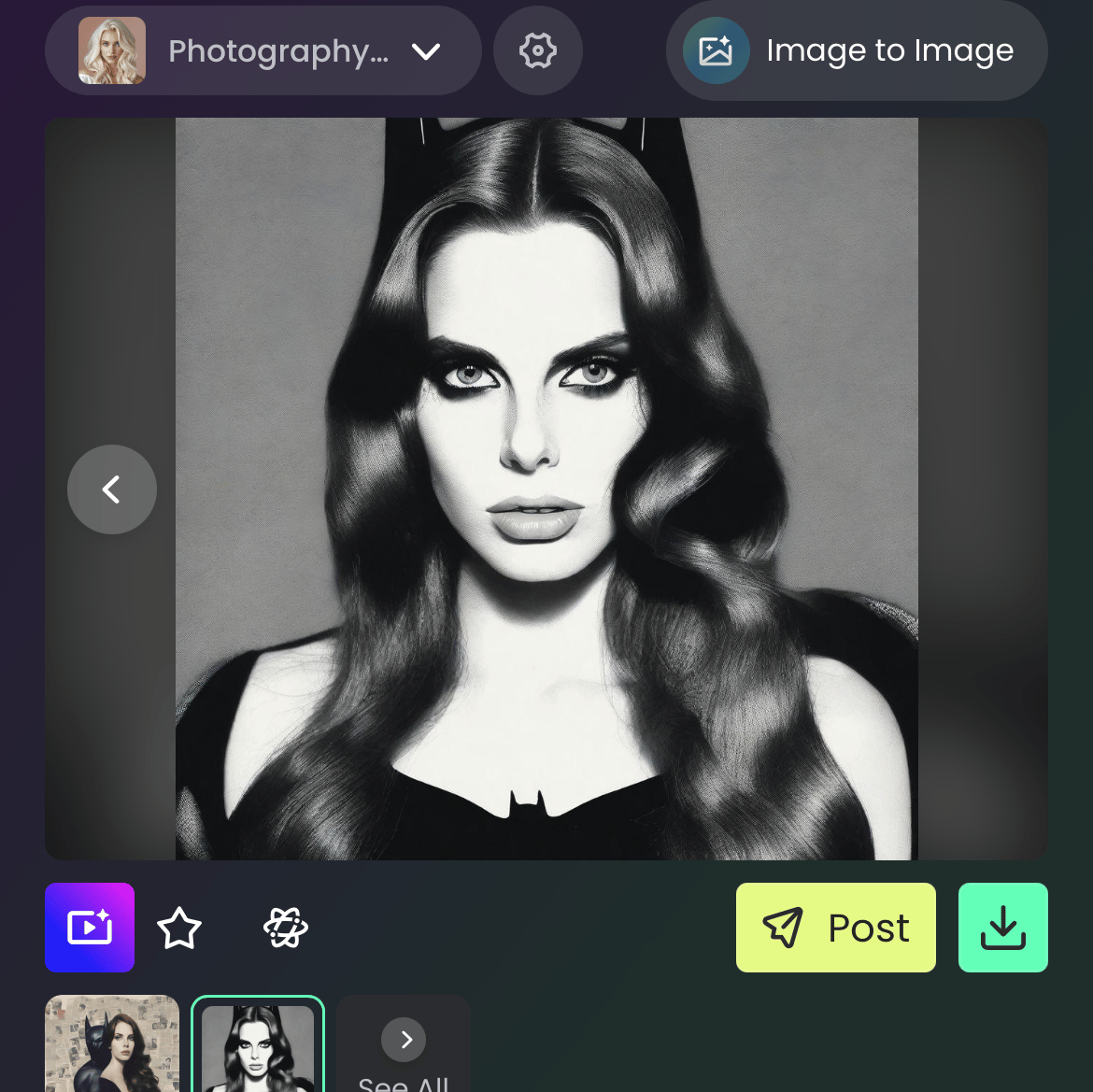Select the highlighted black-and-white portrait thumbnail
Viewport: 1093px width, 1092px height.
point(258,1044)
